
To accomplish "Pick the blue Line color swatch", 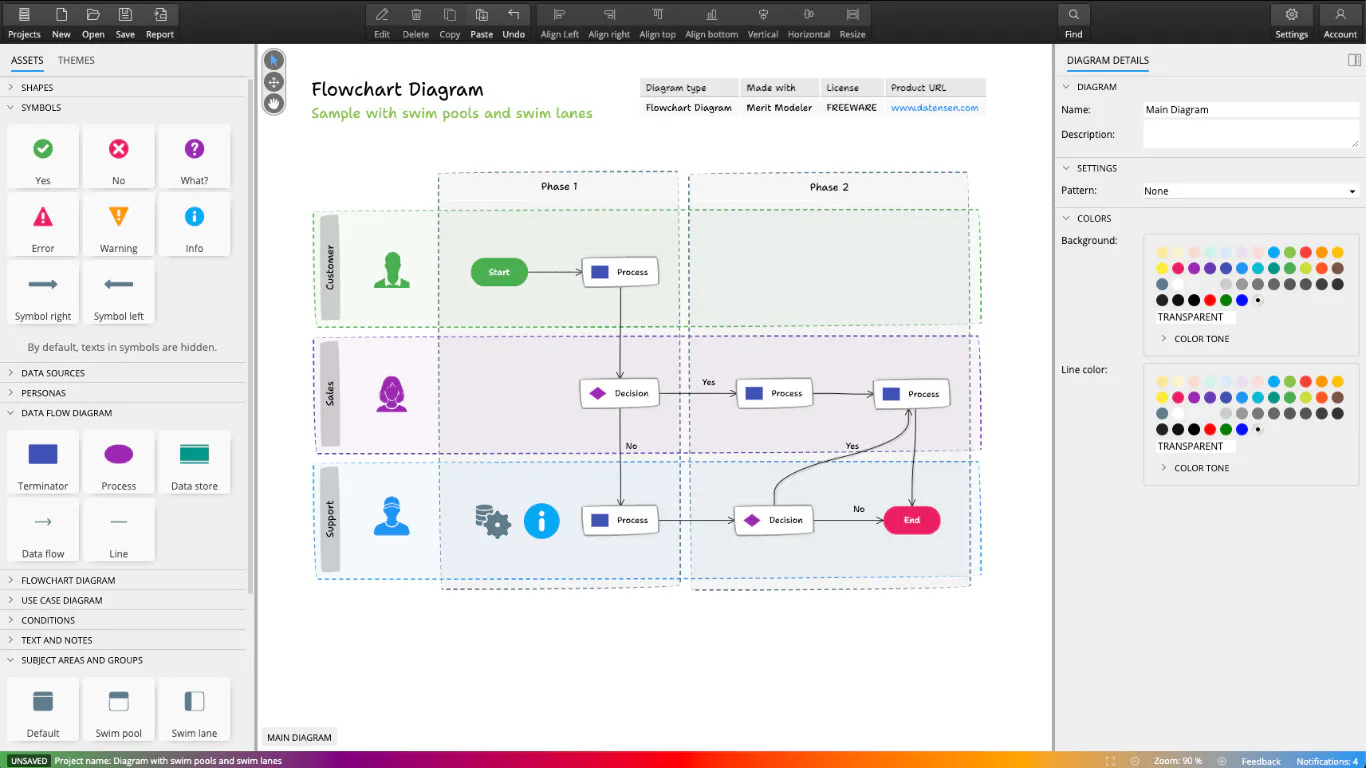I will pyautogui.click(x=1242, y=429).
